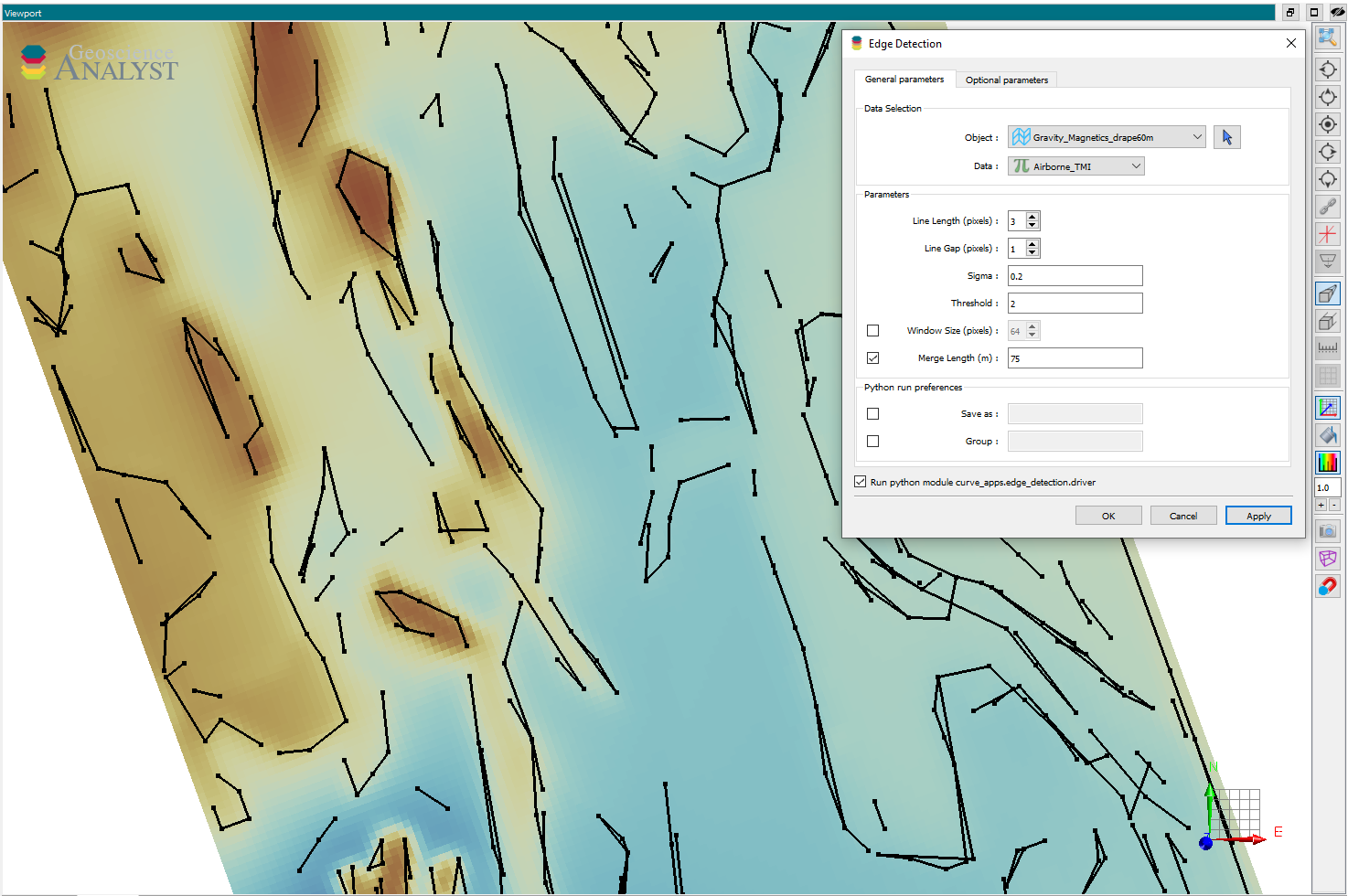Enable the Window Size checkbox
The height and width of the screenshot is (896, 1348).
(873, 331)
